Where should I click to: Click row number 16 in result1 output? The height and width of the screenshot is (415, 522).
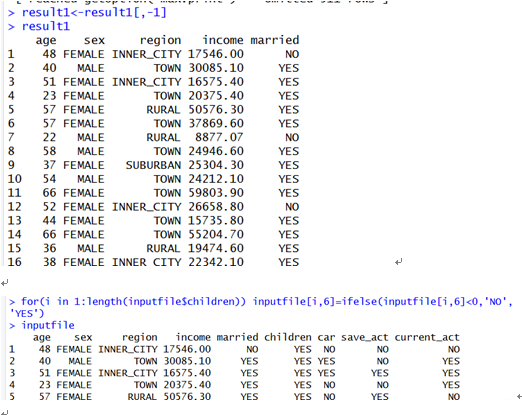tap(14, 262)
